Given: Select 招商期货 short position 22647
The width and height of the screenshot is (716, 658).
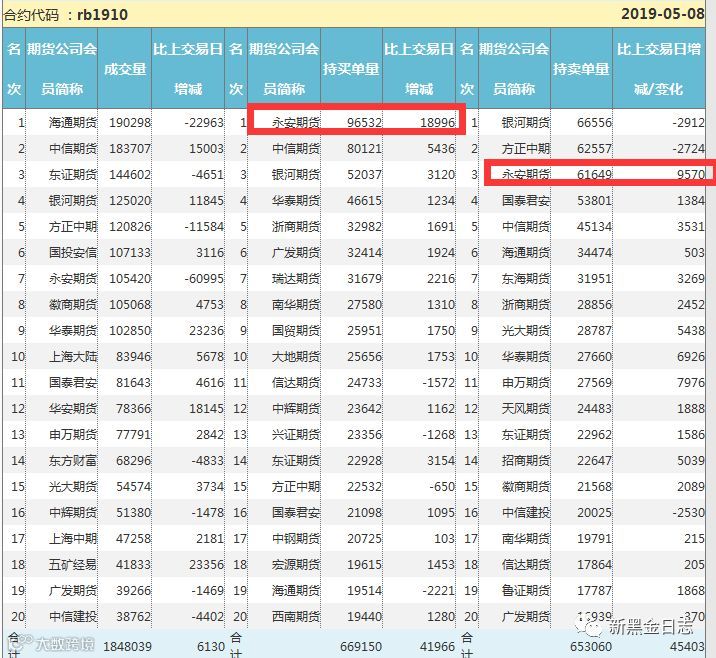Looking at the screenshot, I should click(594, 460).
